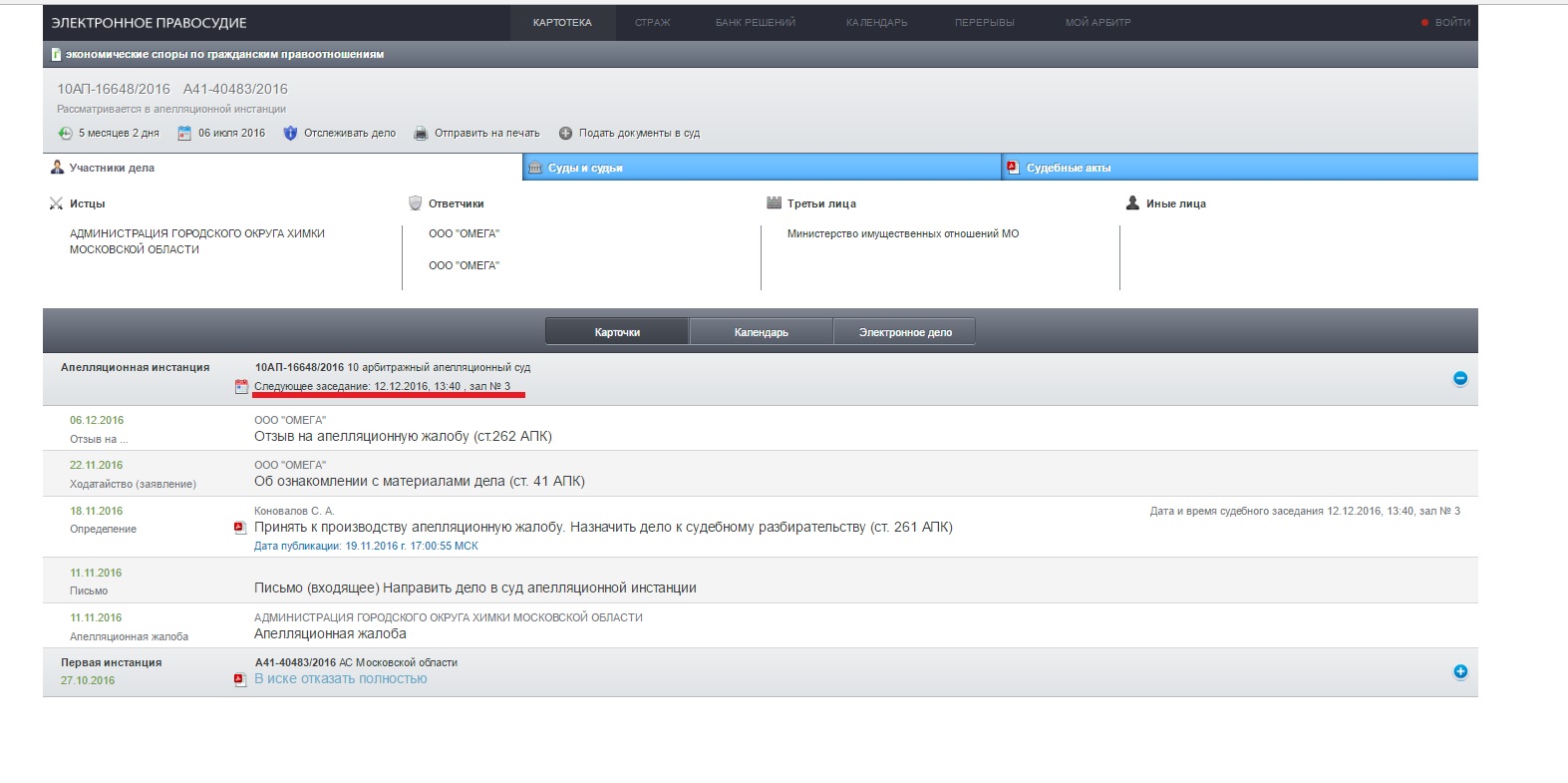Switch to Электронное дело view

(904, 332)
